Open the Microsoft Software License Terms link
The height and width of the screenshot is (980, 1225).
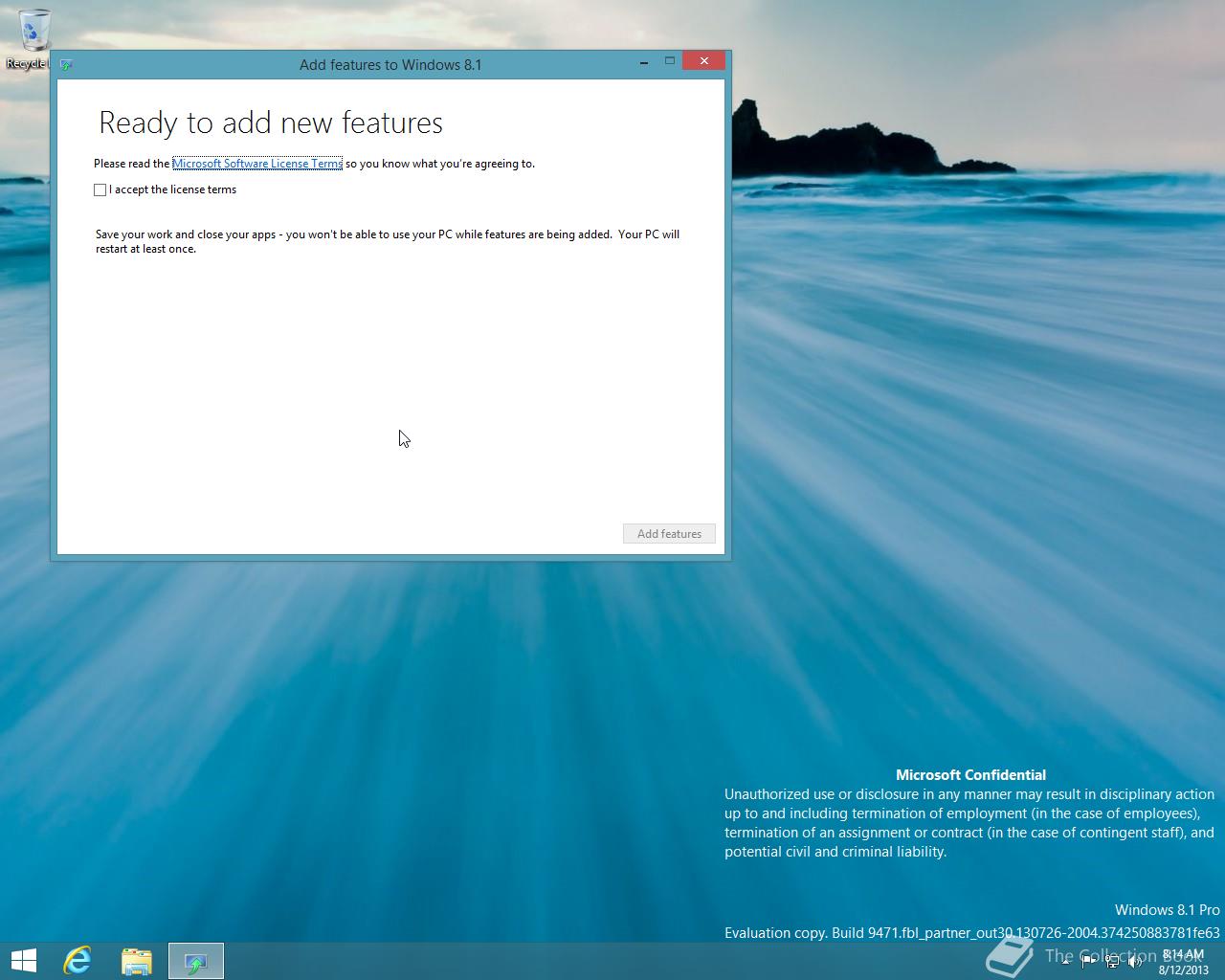click(x=257, y=164)
